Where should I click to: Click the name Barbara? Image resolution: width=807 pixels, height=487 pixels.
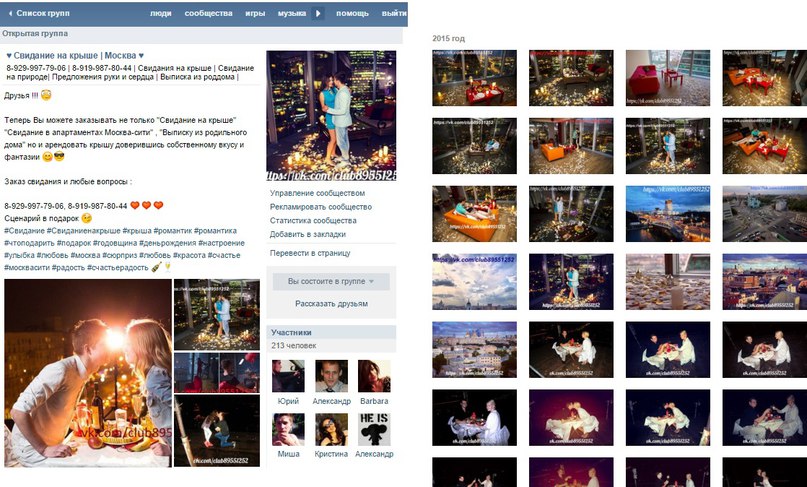click(x=374, y=401)
